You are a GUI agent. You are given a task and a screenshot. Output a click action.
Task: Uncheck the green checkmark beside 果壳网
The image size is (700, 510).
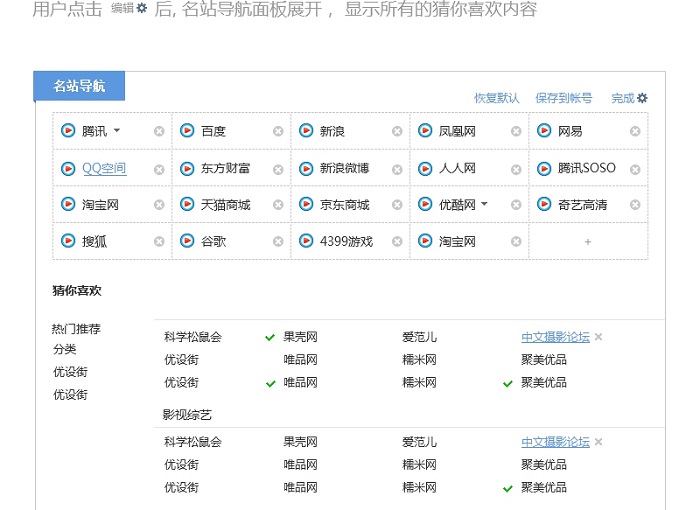[270, 337]
